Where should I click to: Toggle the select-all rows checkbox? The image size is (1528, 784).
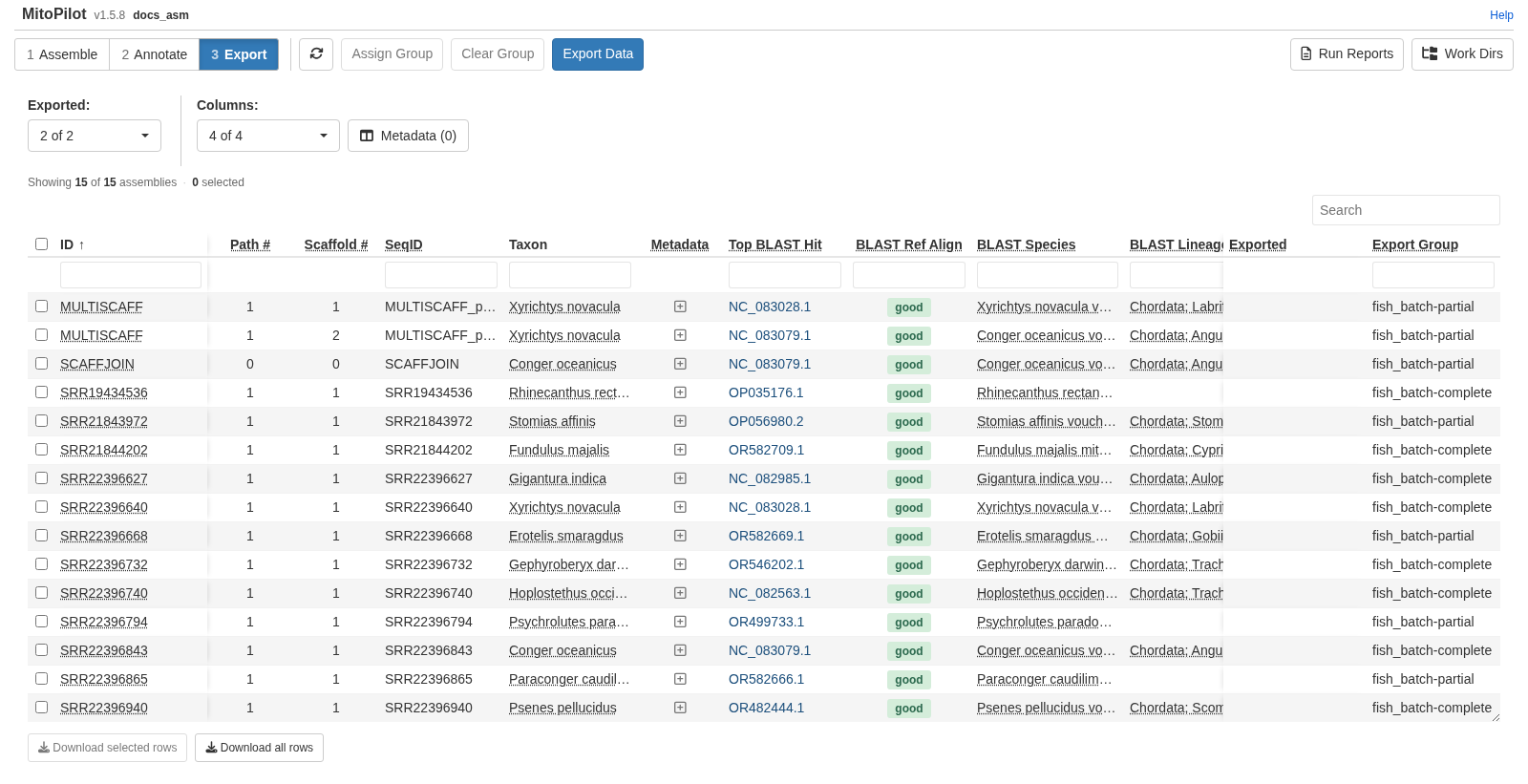click(x=41, y=244)
